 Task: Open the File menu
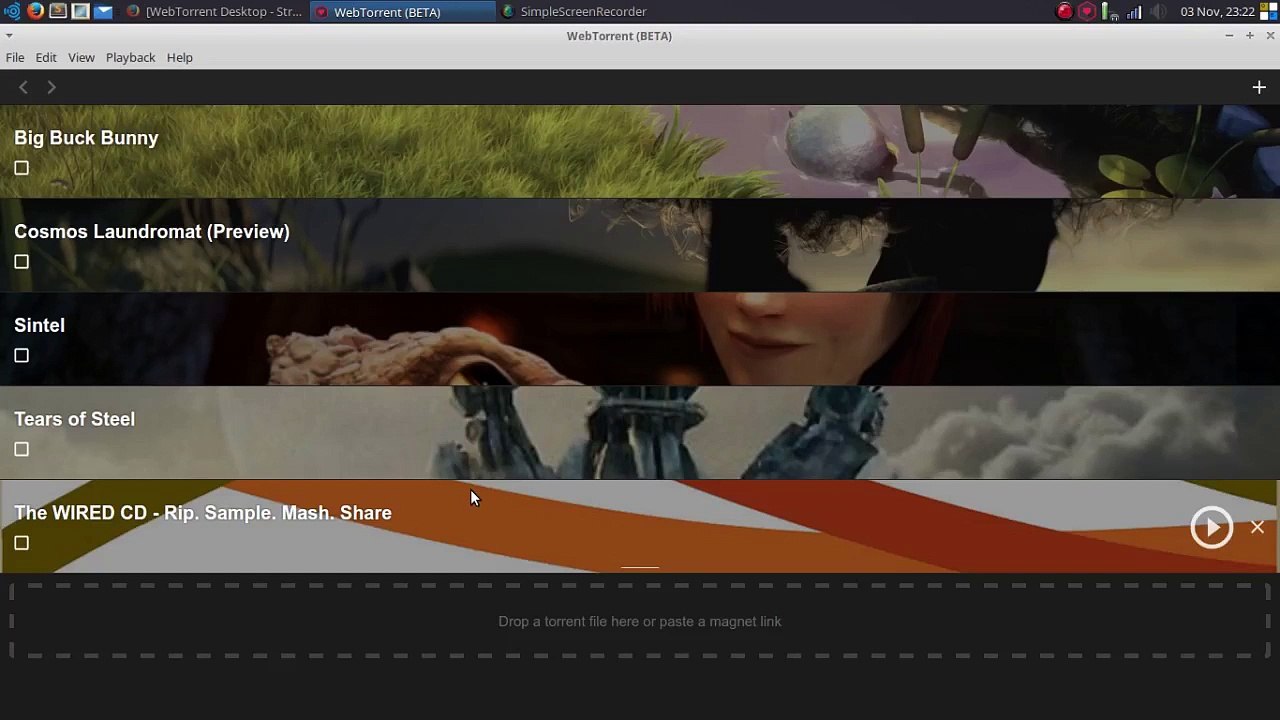coord(15,57)
